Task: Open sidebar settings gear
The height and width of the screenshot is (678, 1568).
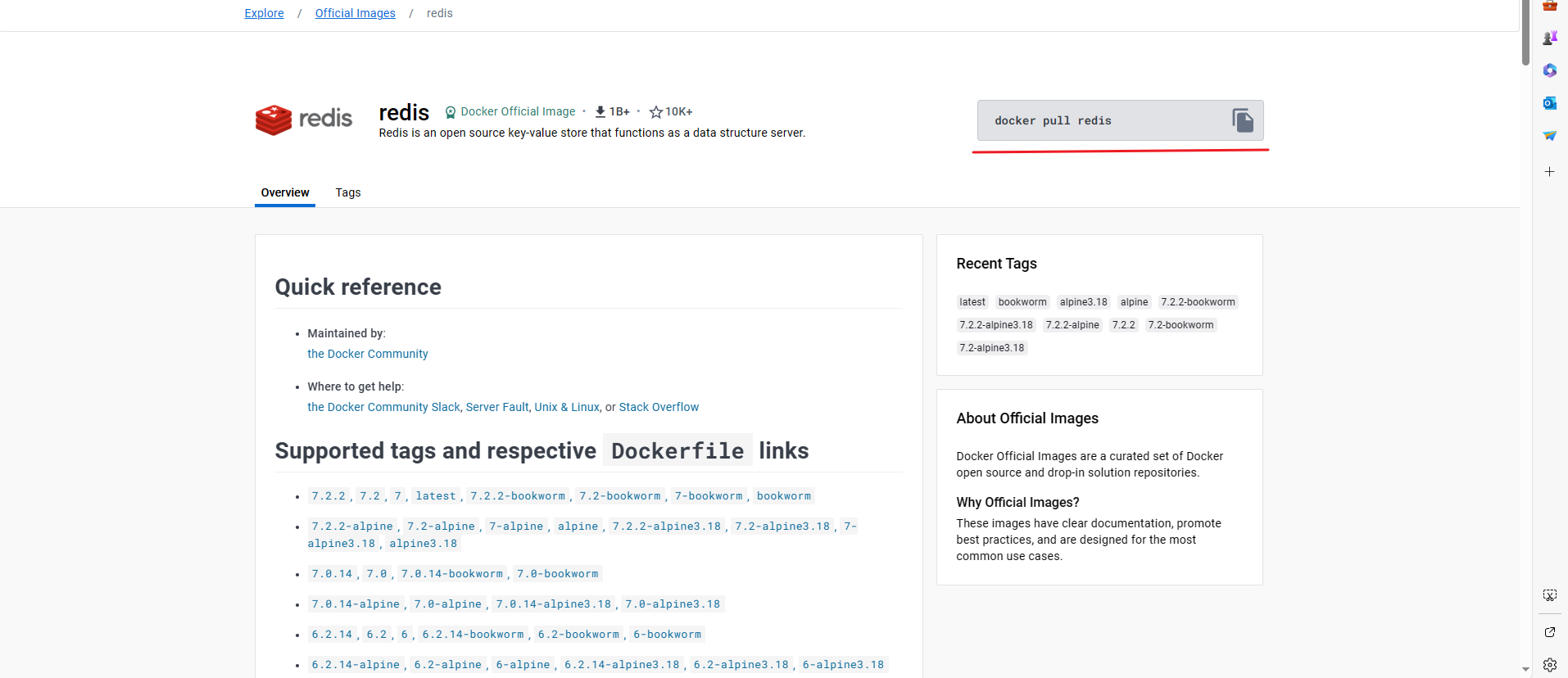Action: 1549,665
